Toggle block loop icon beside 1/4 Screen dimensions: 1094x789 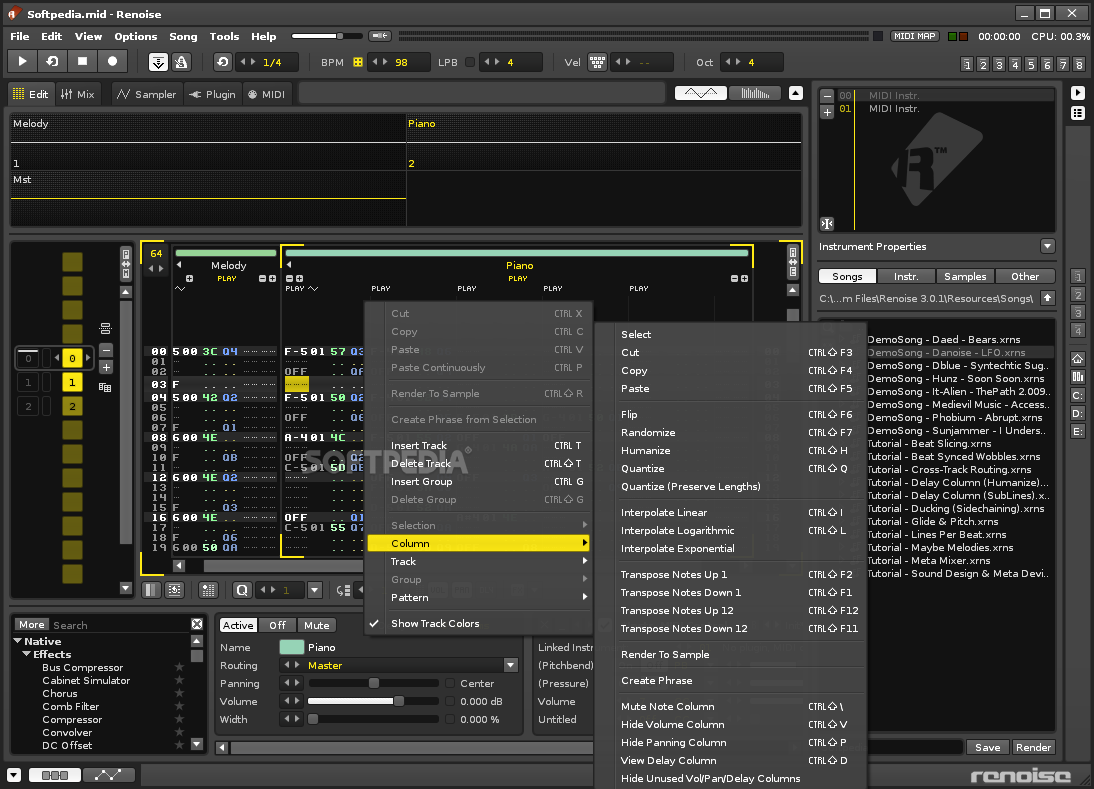[223, 62]
